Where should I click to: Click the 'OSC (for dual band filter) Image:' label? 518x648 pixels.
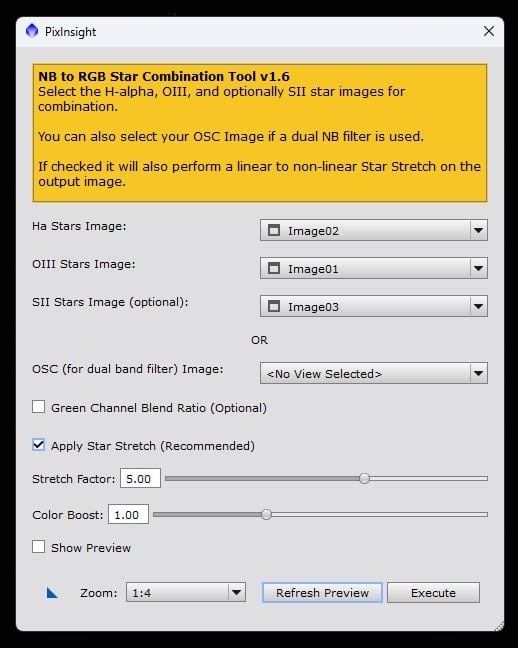127,369
